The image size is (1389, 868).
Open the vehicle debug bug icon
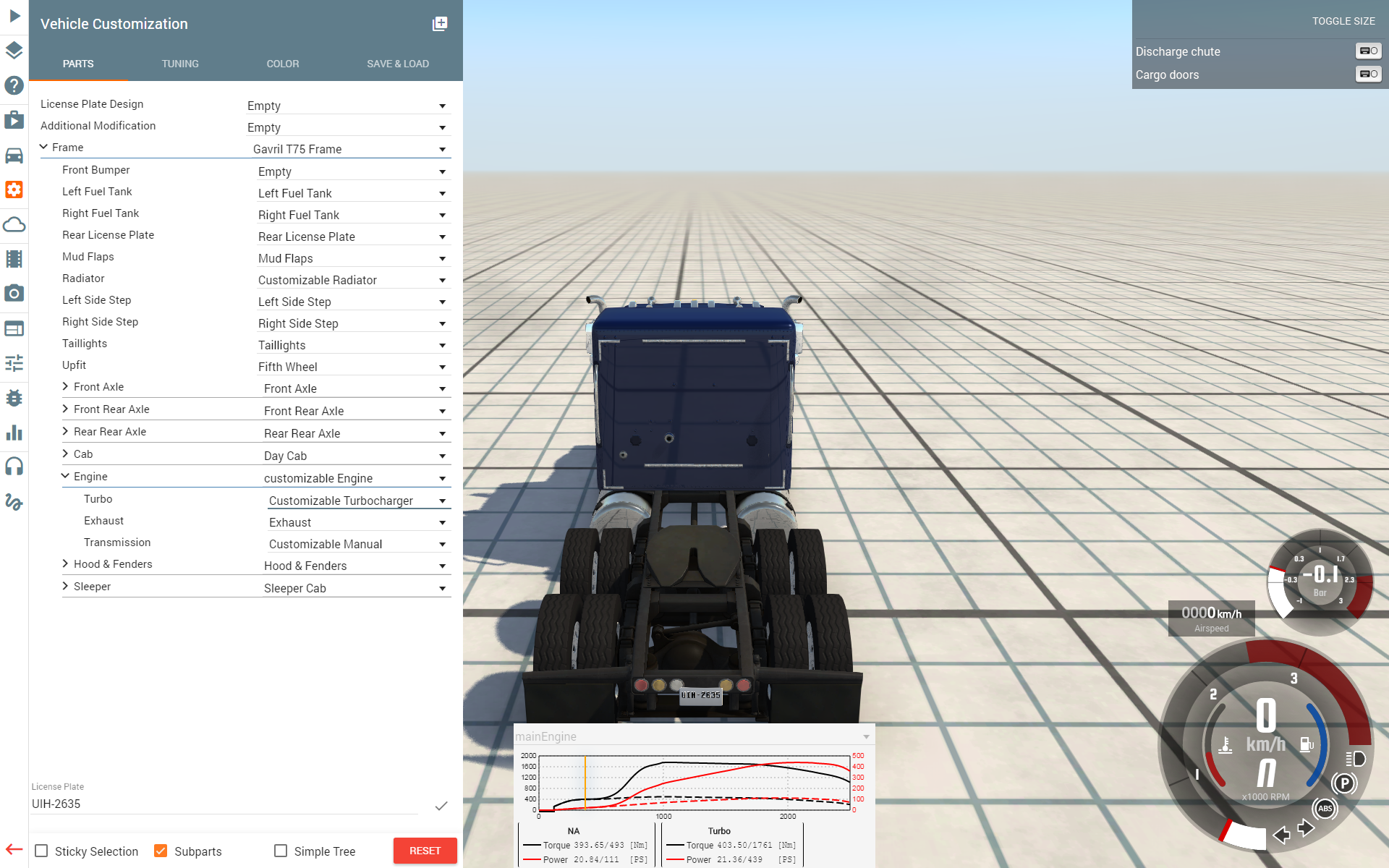click(x=14, y=398)
